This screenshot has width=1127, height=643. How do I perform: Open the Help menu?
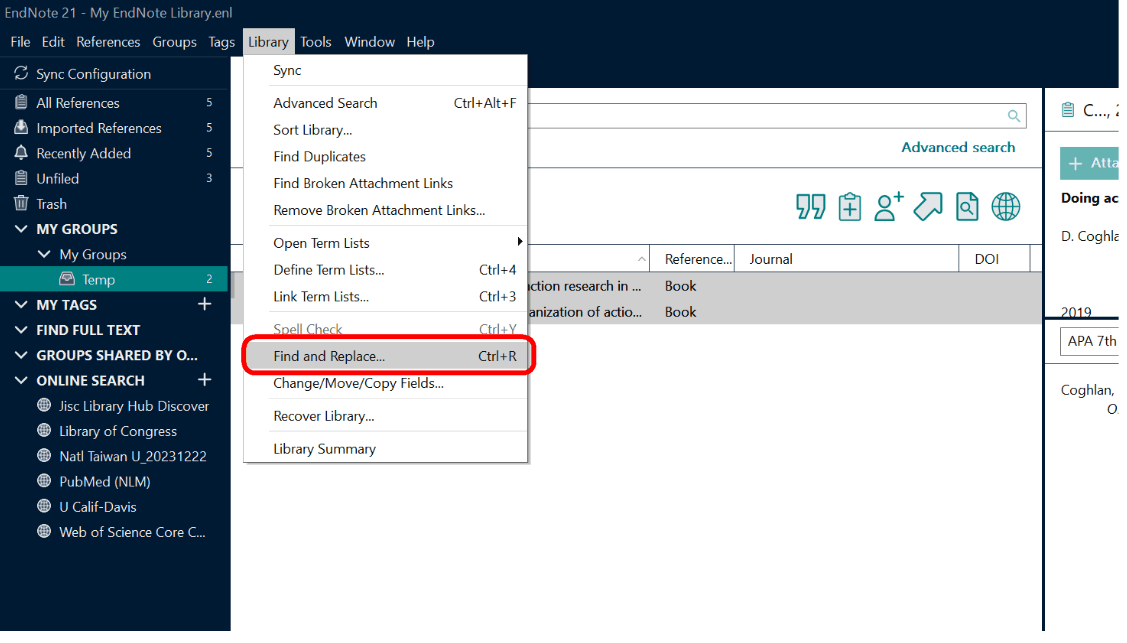click(x=420, y=42)
